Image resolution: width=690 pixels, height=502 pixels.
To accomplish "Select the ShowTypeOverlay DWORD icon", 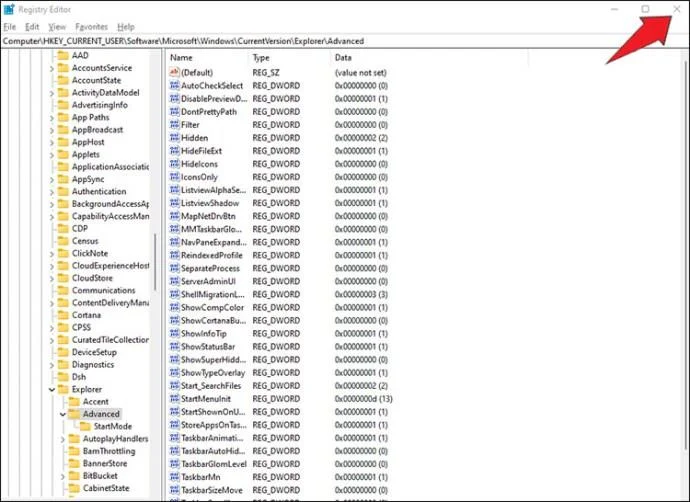I will 175,373.
